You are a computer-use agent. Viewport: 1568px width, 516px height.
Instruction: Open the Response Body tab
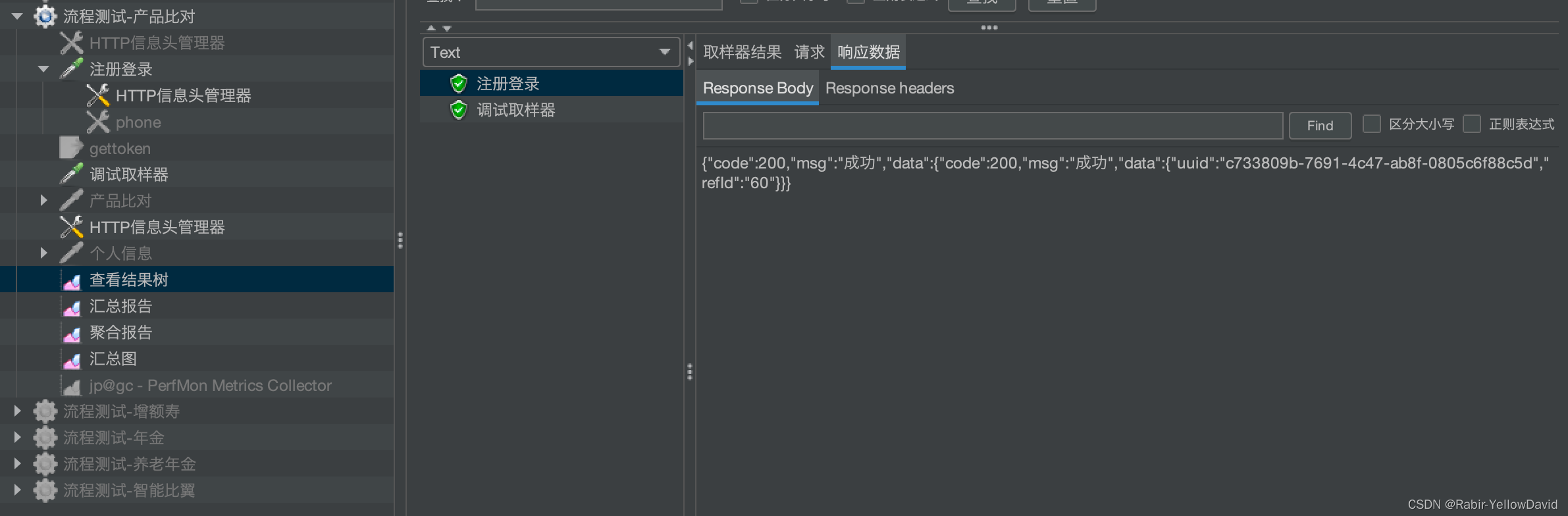[x=758, y=88]
